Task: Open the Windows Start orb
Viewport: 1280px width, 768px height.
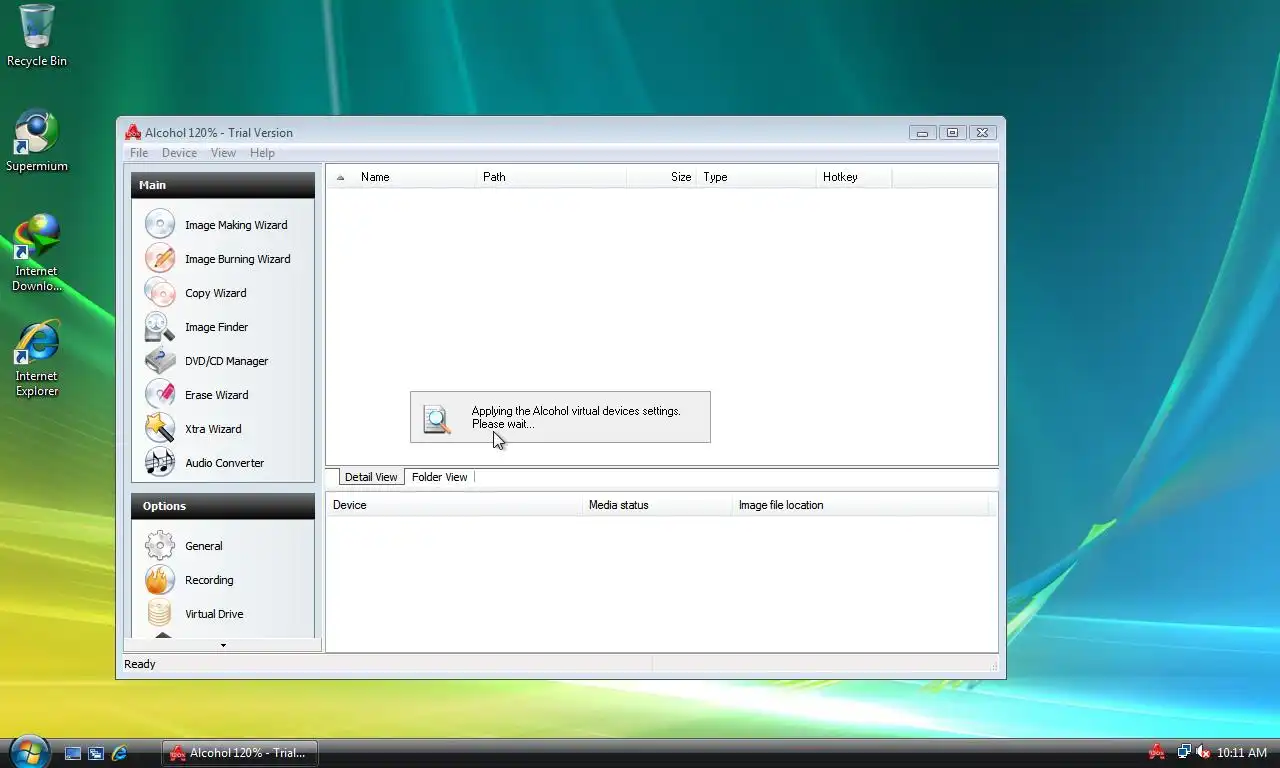Action: click(28, 752)
